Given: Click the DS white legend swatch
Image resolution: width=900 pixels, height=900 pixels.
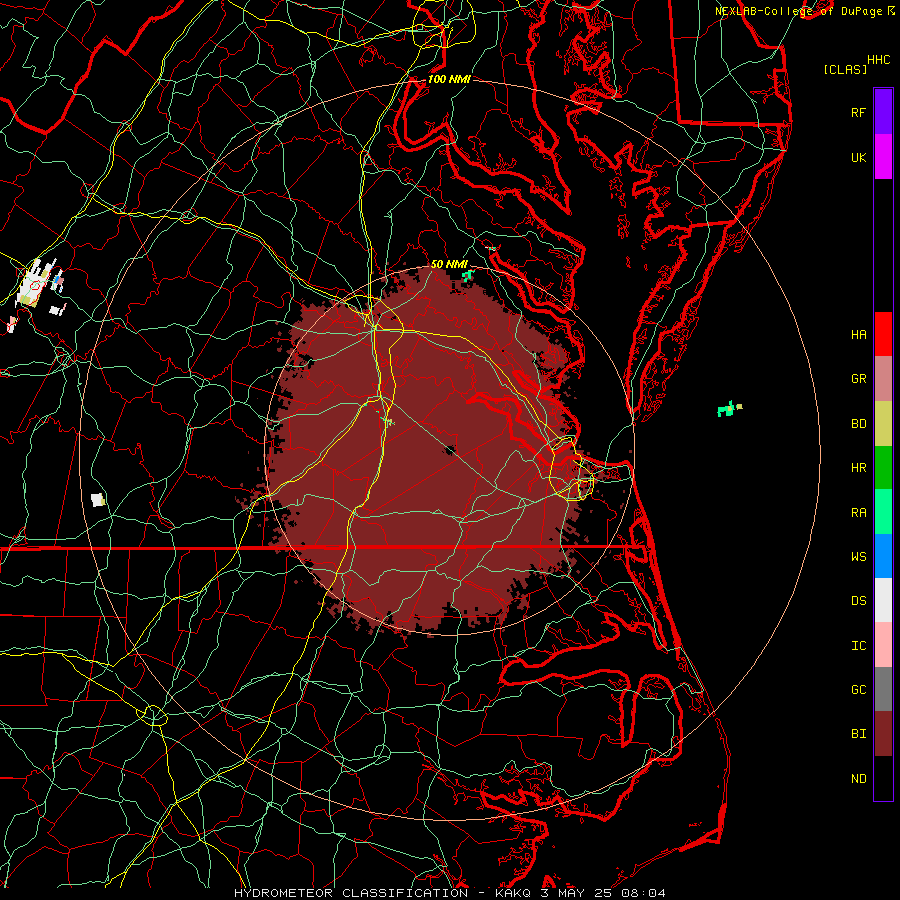Looking at the screenshot, I should 883,600.
